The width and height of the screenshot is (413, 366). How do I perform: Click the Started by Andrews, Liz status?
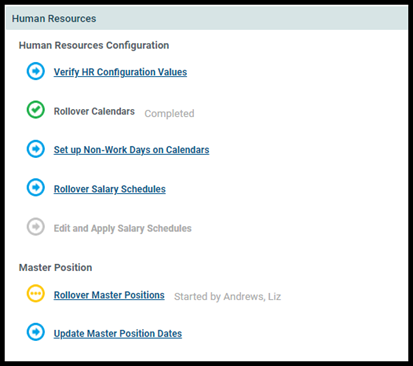pyautogui.click(x=228, y=297)
